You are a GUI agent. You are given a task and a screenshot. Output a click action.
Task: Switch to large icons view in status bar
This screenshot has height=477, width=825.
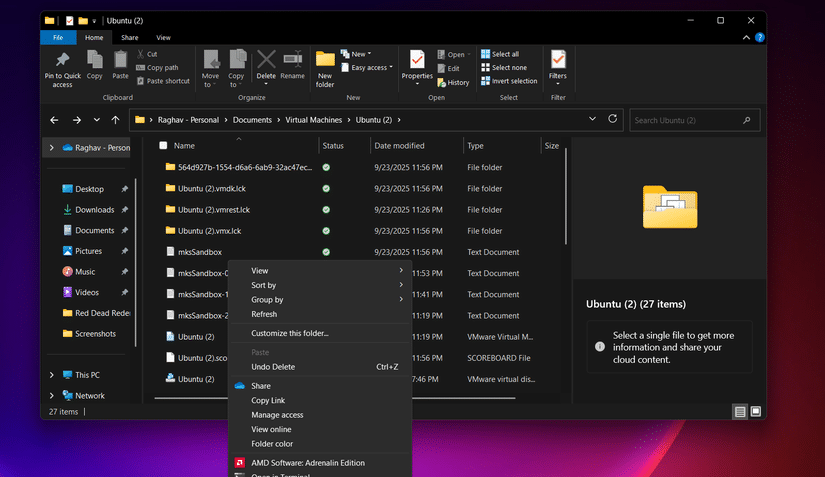coord(756,411)
